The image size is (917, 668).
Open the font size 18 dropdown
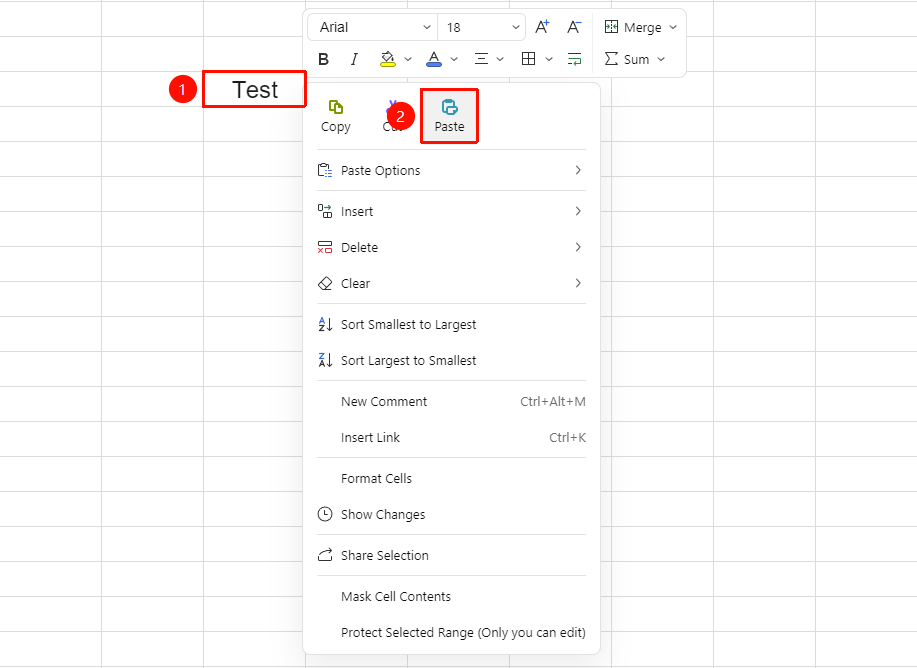tap(482, 27)
